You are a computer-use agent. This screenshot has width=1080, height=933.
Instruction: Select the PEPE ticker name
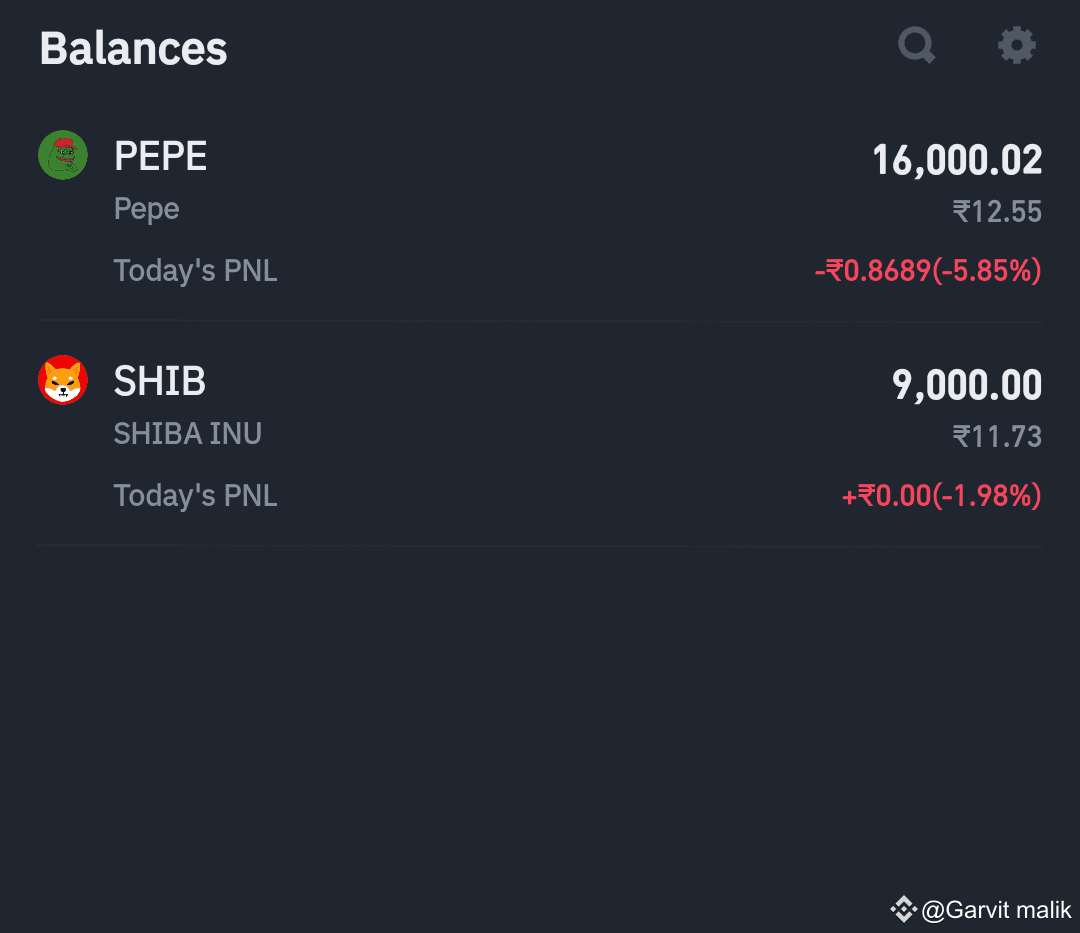[x=160, y=156]
